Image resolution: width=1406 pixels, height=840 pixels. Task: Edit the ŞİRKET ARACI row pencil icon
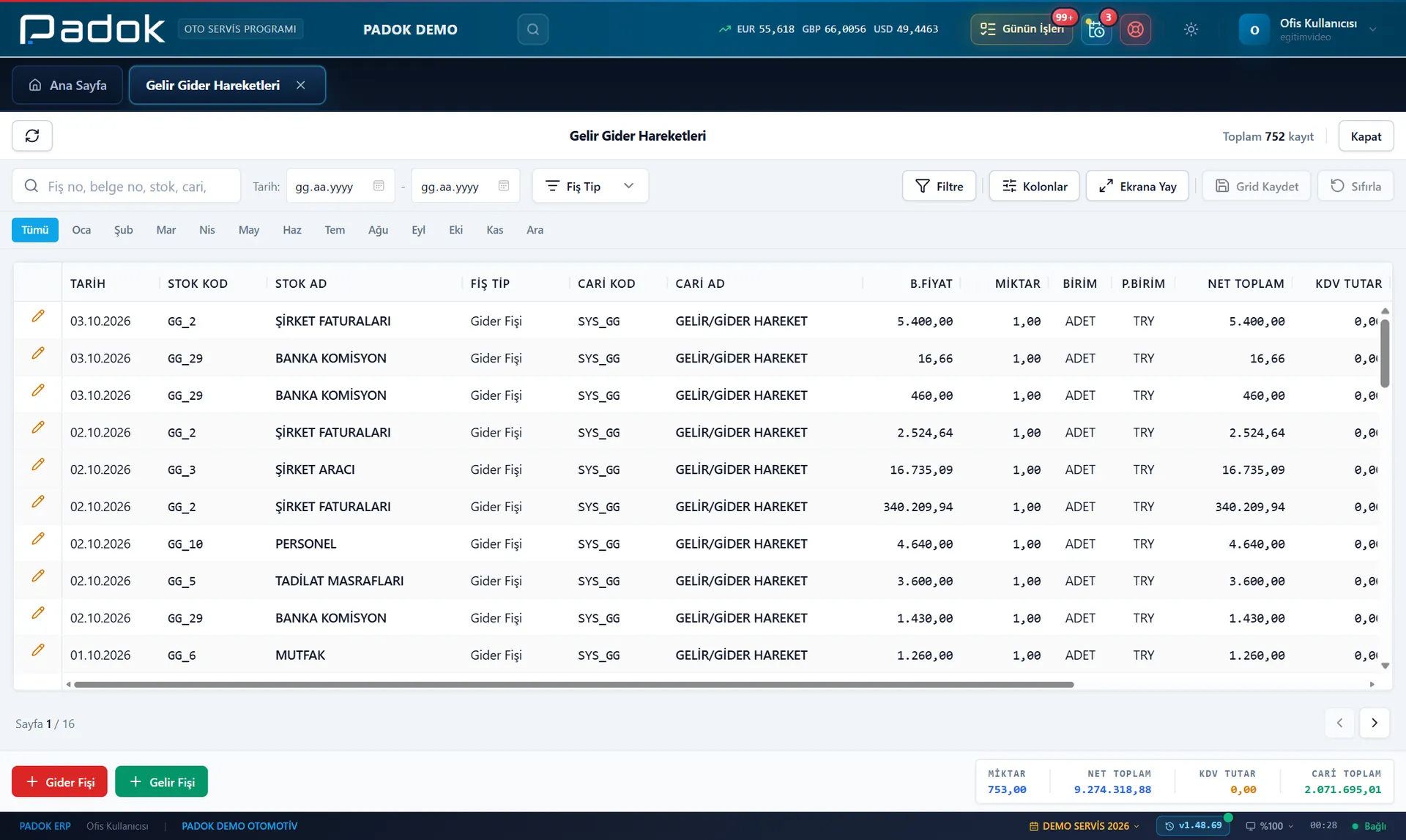coord(38,465)
